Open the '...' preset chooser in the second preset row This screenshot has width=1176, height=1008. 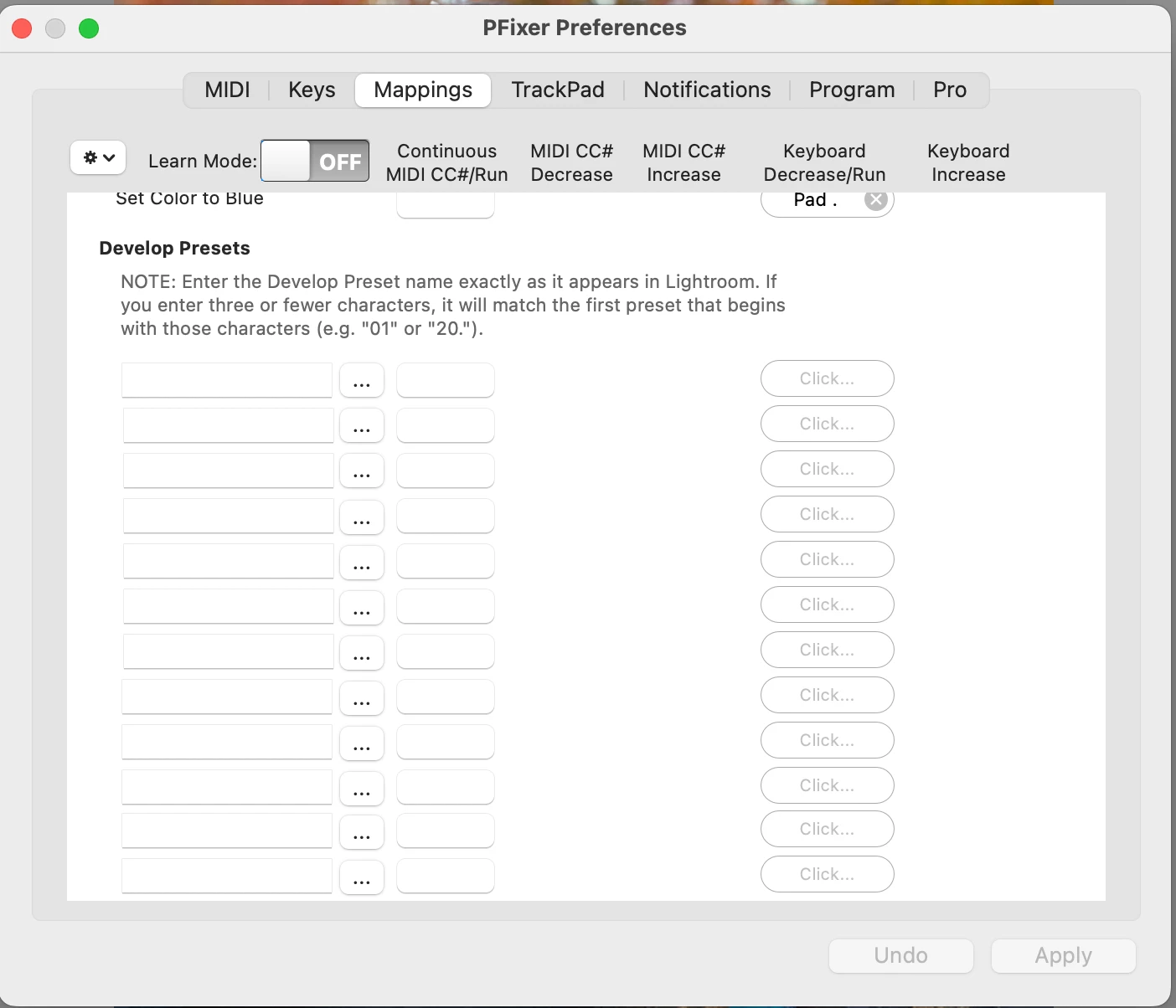click(362, 425)
